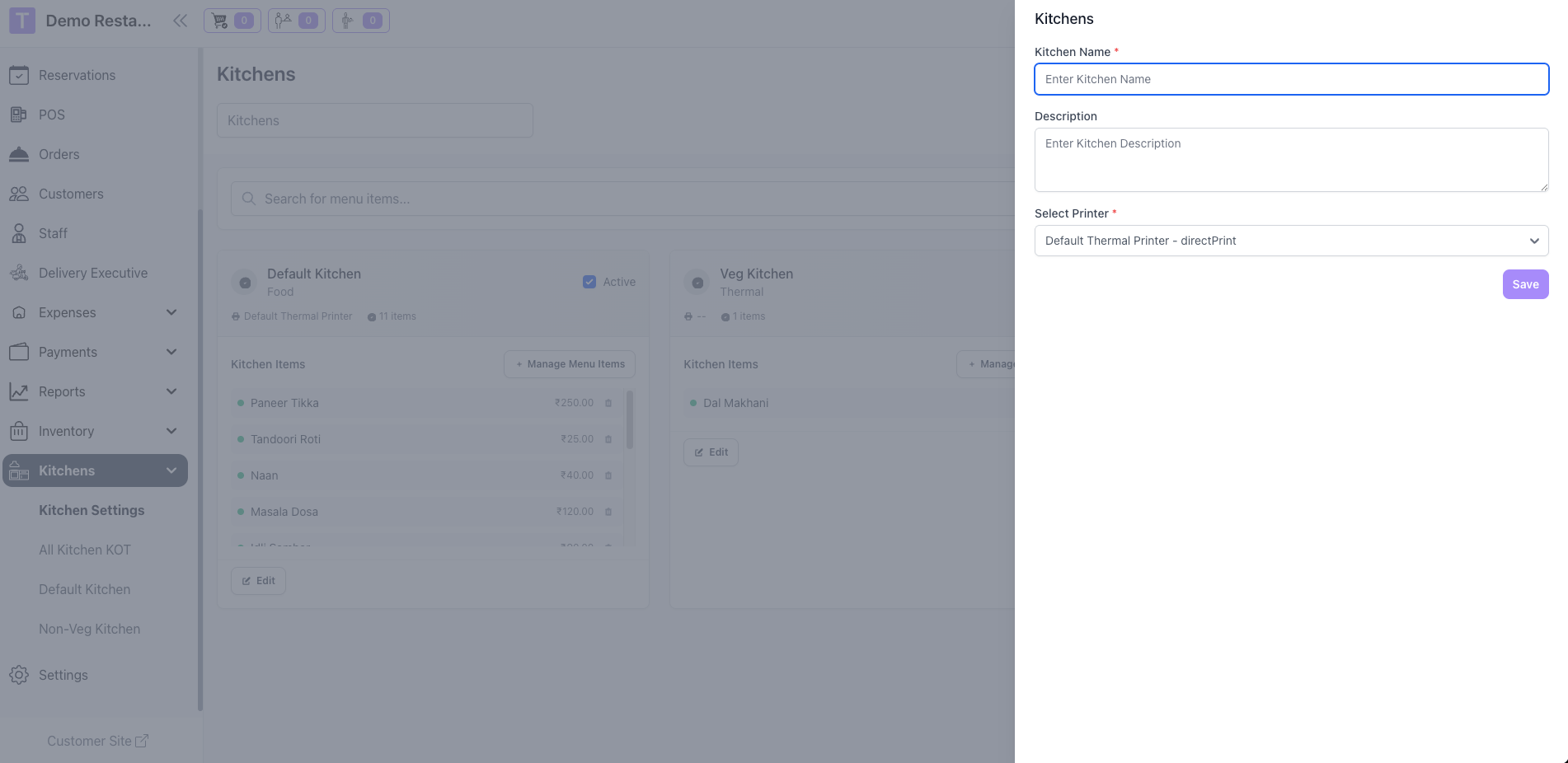Collapse the sidebar with double-chevron icon

click(x=180, y=21)
